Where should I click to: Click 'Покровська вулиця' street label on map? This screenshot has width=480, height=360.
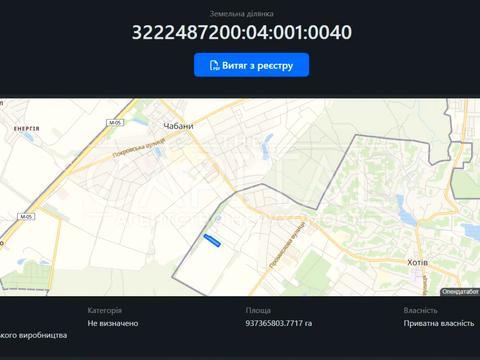[x=139, y=147]
